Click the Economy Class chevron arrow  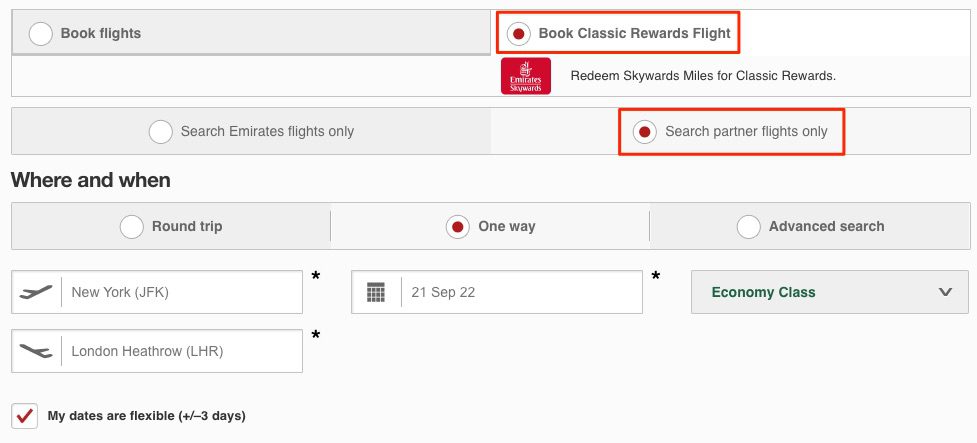tap(945, 292)
